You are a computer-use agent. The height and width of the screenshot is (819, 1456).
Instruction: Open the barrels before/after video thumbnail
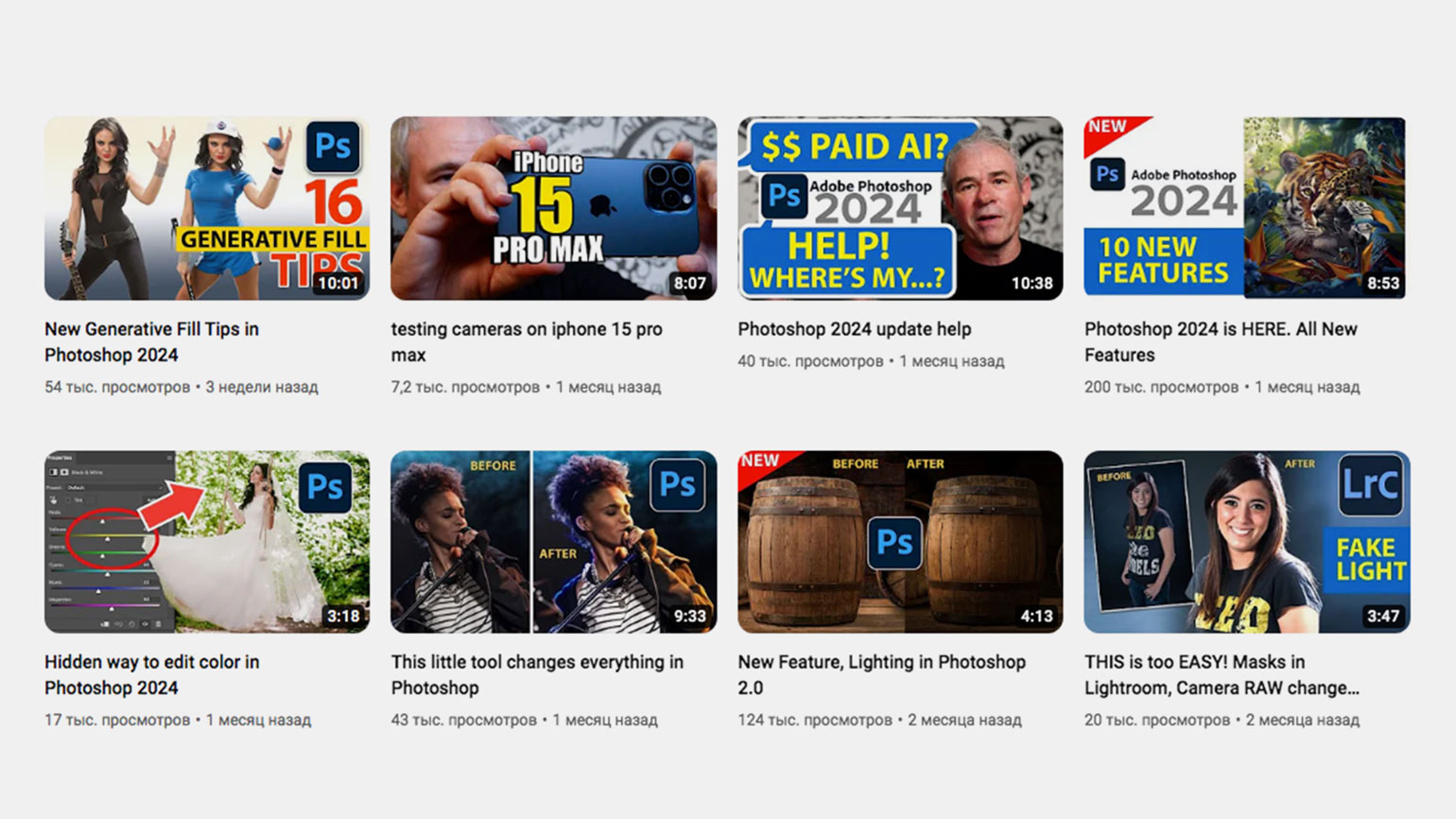tap(900, 542)
